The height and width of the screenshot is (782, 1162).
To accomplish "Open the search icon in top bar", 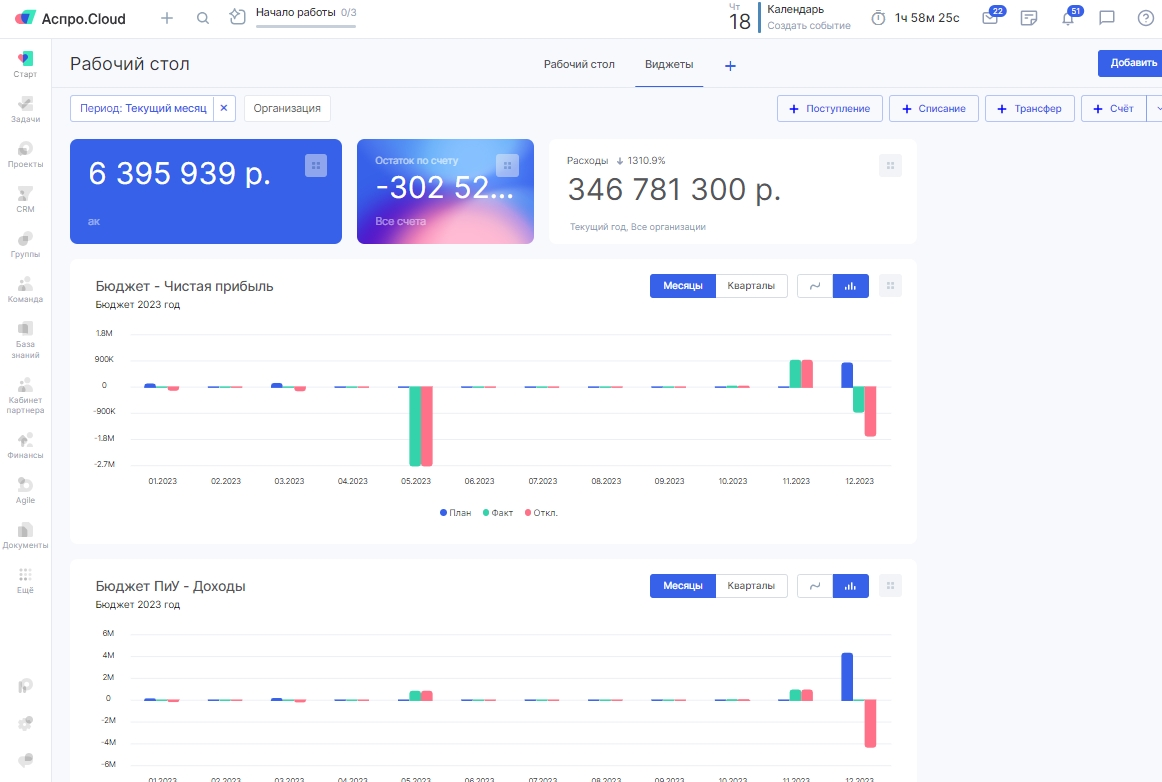I will 203,18.
